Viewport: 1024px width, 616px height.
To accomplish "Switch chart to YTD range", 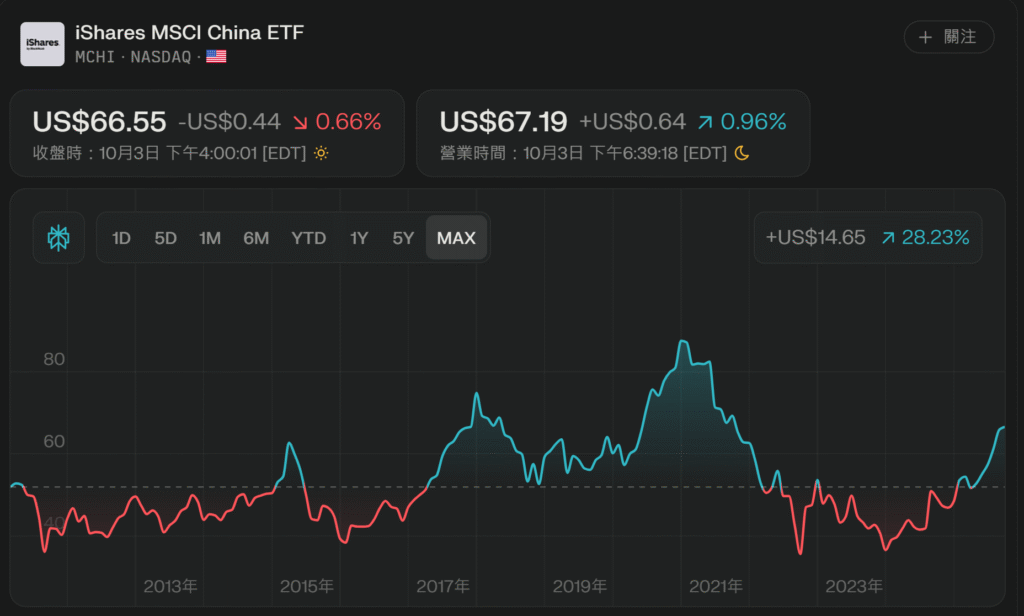I will point(308,238).
